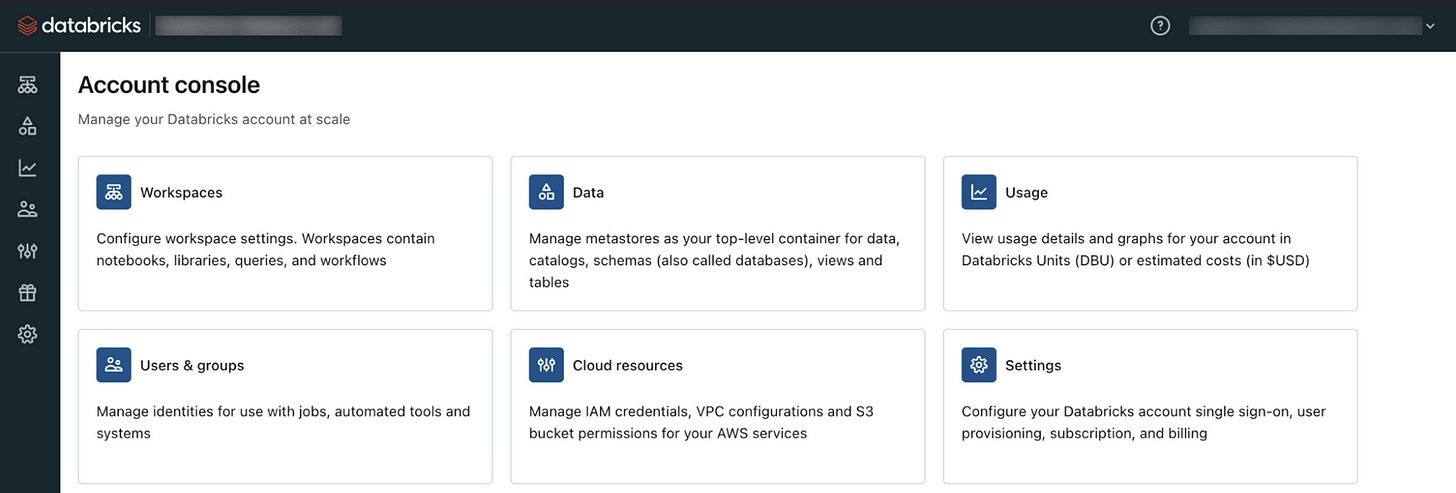Open Data from the left sidebar icon
This screenshot has width=1456, height=493.
coord(28,126)
